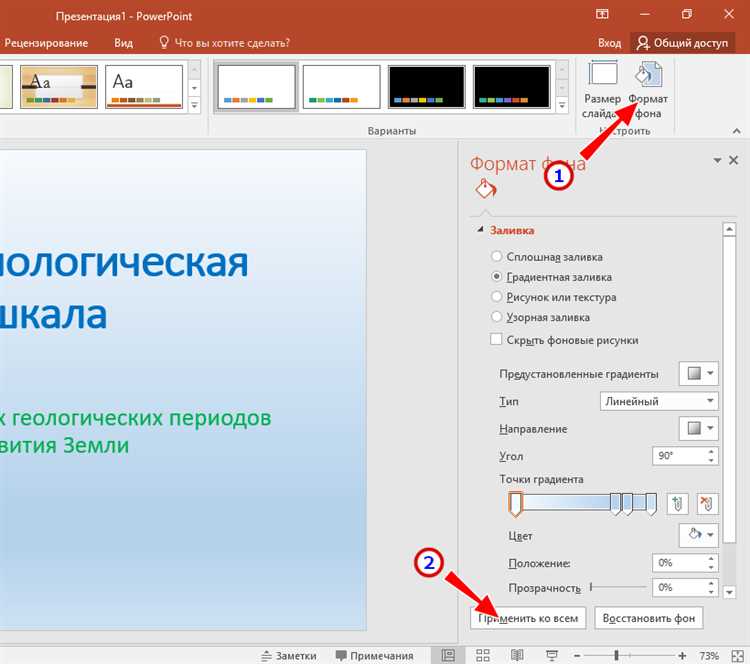
Task: Click the zoom slider handle in the status bar
Action: 617,655
